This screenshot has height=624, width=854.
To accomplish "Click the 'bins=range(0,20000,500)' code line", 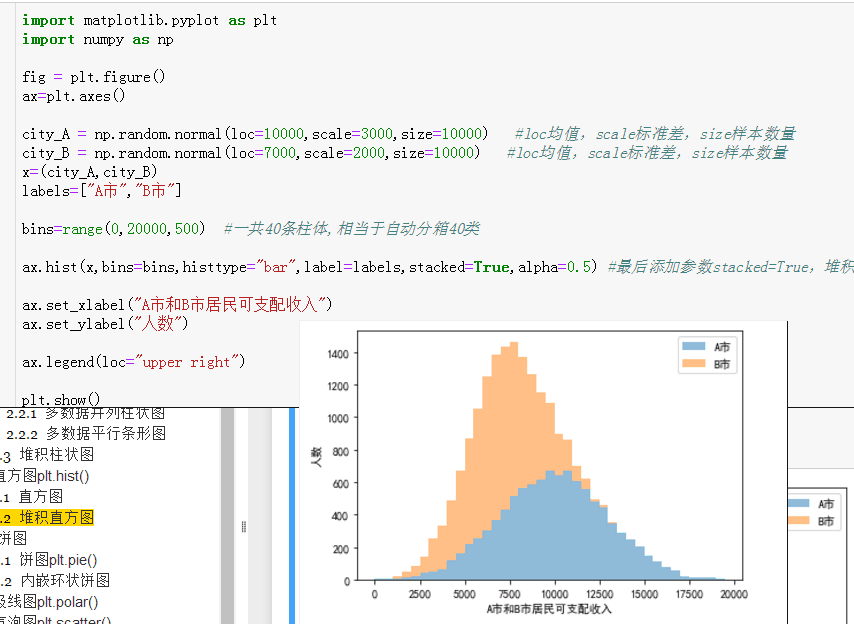I will [113, 229].
